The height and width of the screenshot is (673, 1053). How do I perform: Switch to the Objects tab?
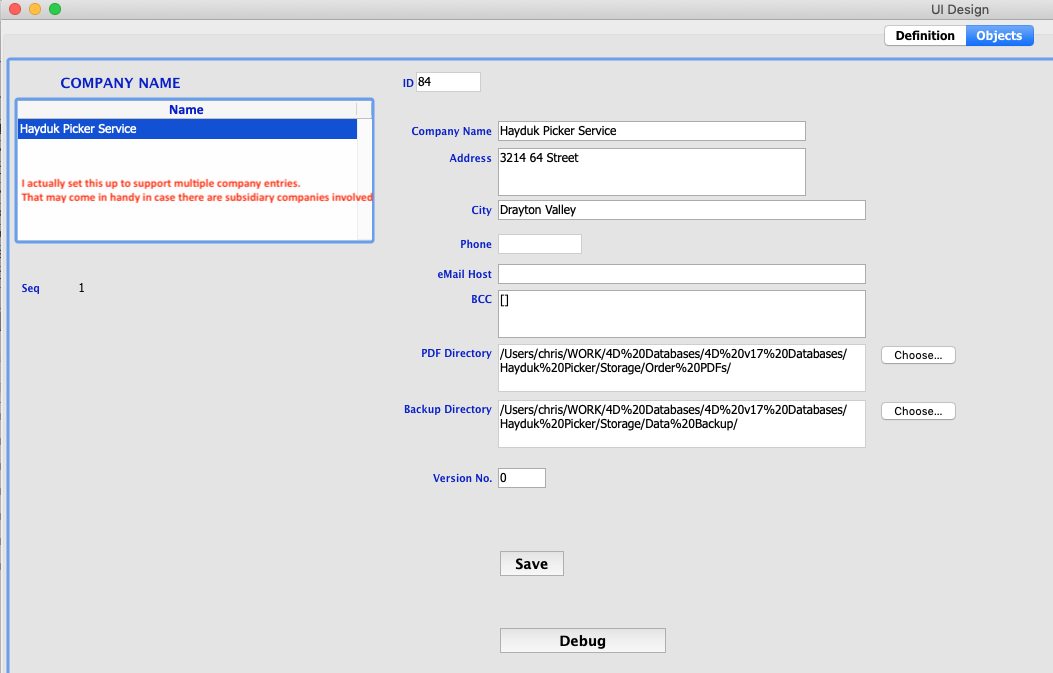coord(999,36)
